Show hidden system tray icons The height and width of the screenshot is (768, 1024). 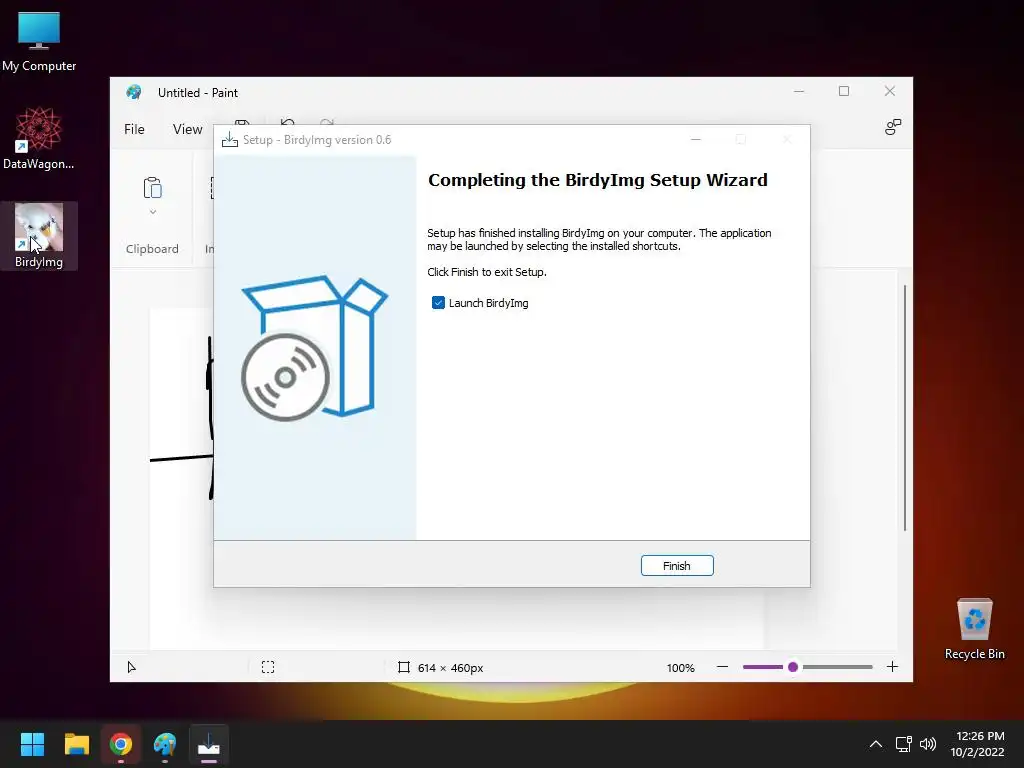coord(876,744)
